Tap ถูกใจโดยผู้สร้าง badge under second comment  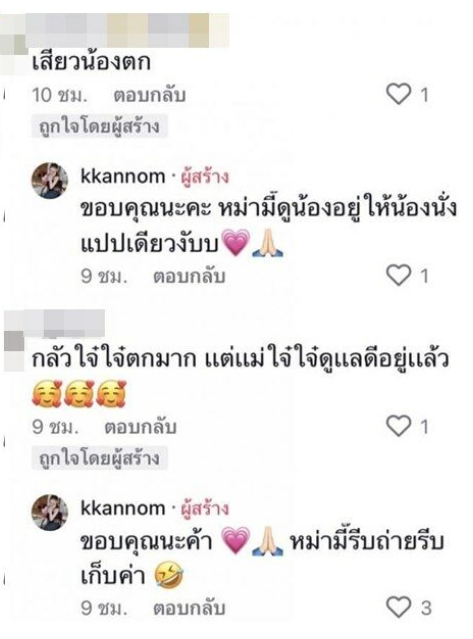coord(99,458)
